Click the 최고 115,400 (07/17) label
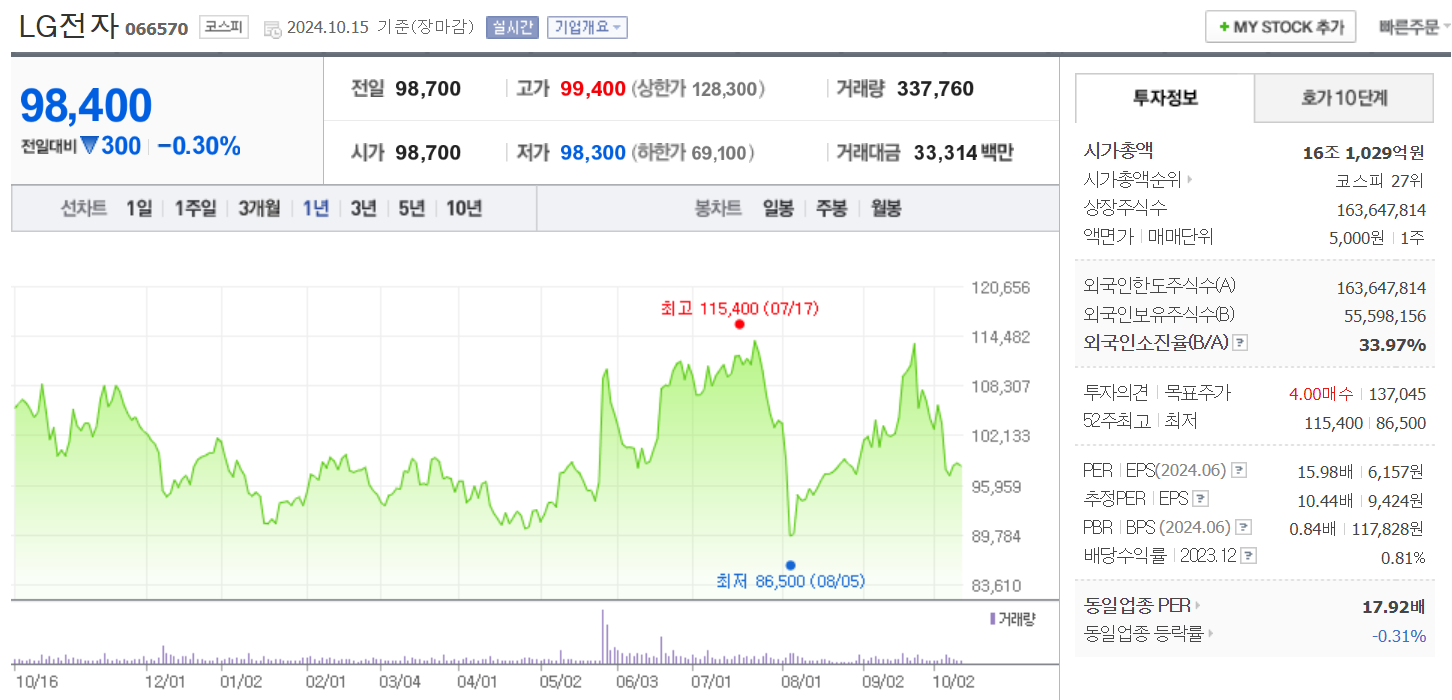The height and width of the screenshot is (700, 1452). tap(740, 308)
